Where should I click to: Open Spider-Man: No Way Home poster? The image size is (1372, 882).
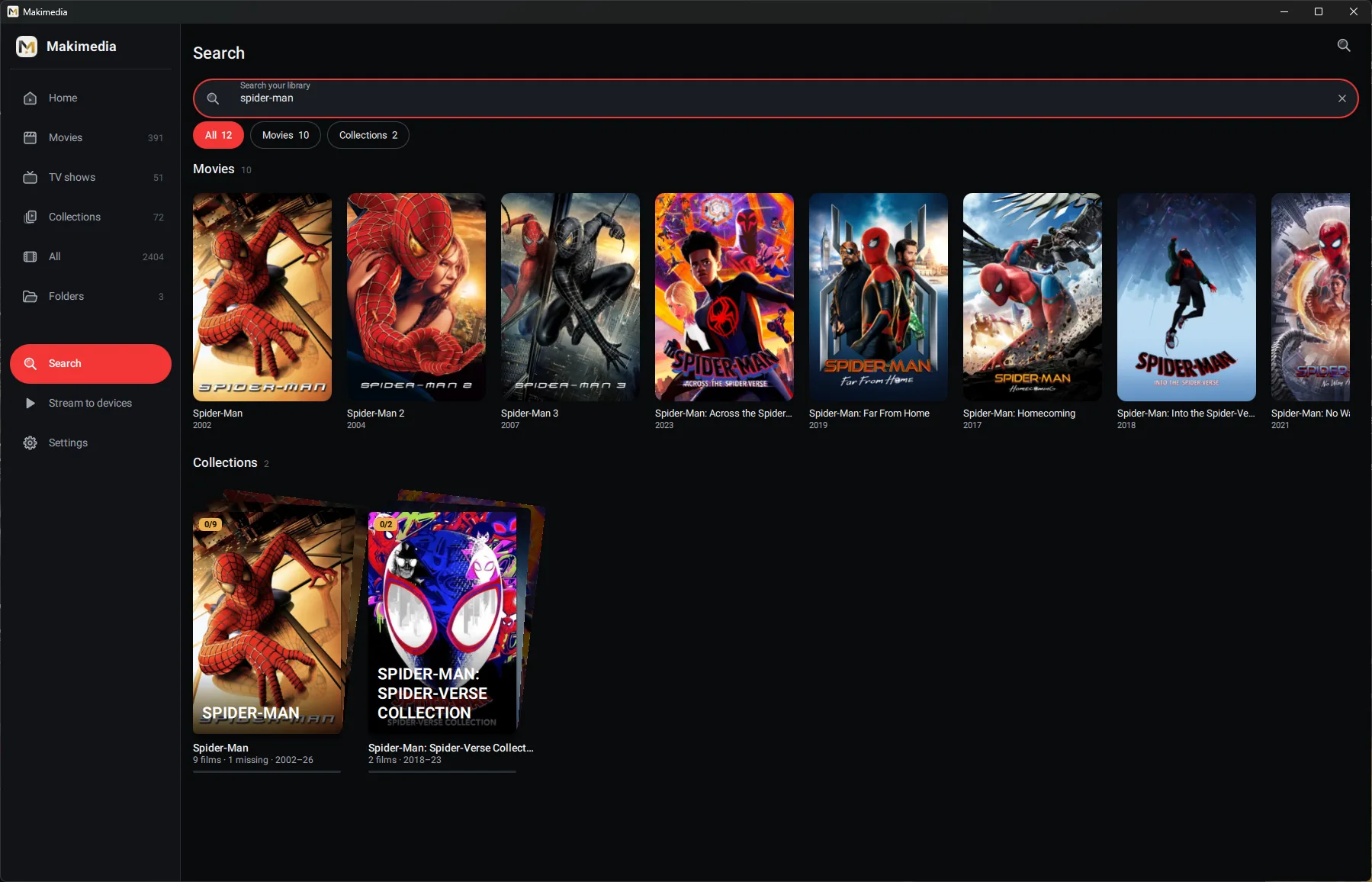1310,297
